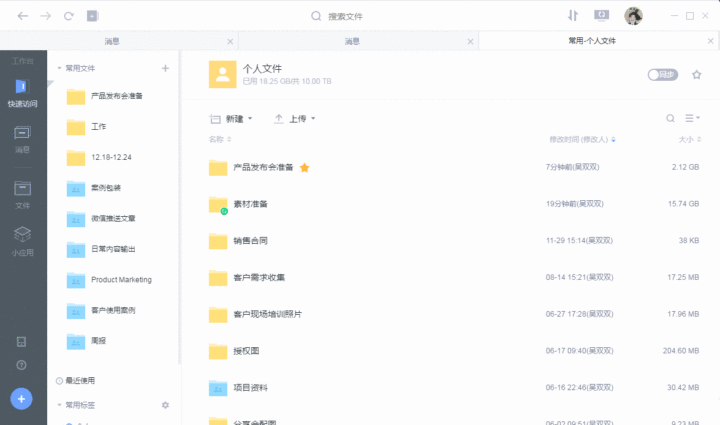
Task: Refresh the current page
Action: 68,16
